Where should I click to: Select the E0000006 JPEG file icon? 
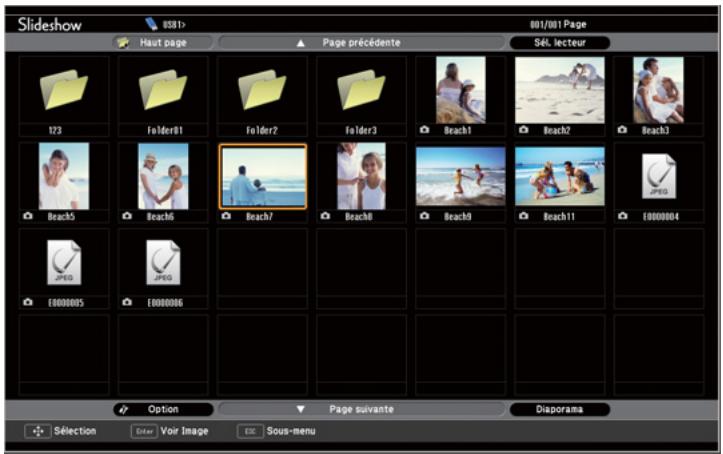pyautogui.click(x=163, y=262)
